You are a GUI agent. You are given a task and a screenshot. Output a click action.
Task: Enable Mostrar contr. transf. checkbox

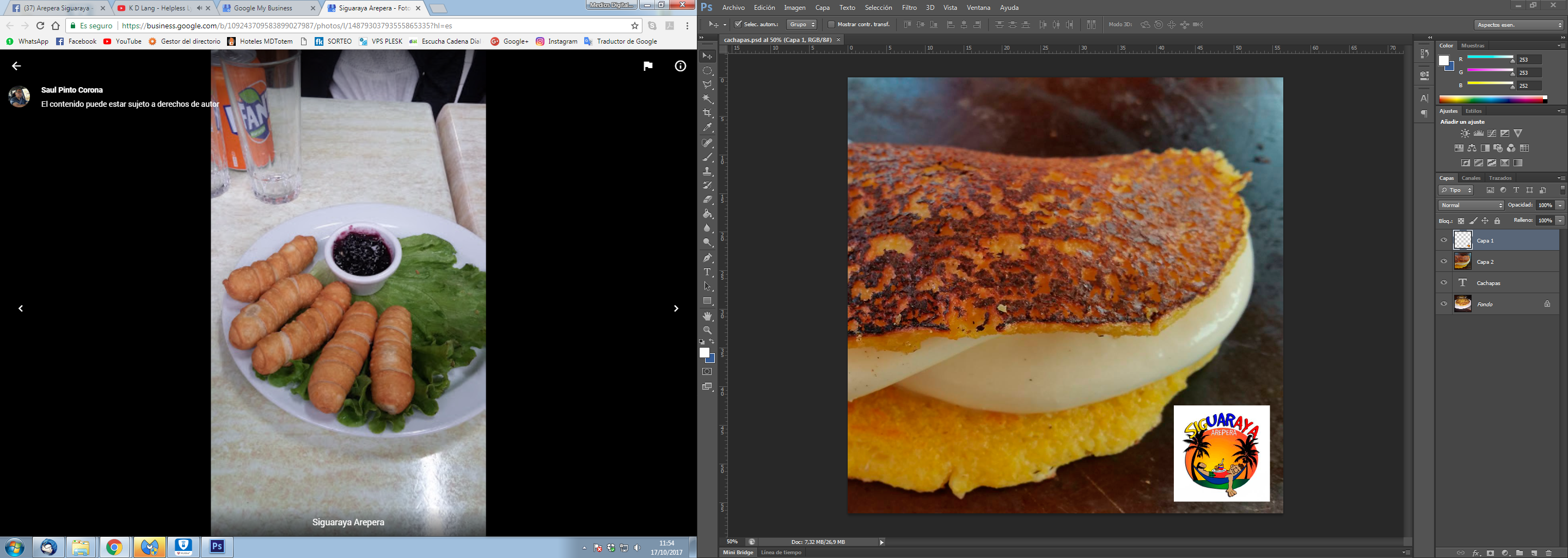[831, 25]
